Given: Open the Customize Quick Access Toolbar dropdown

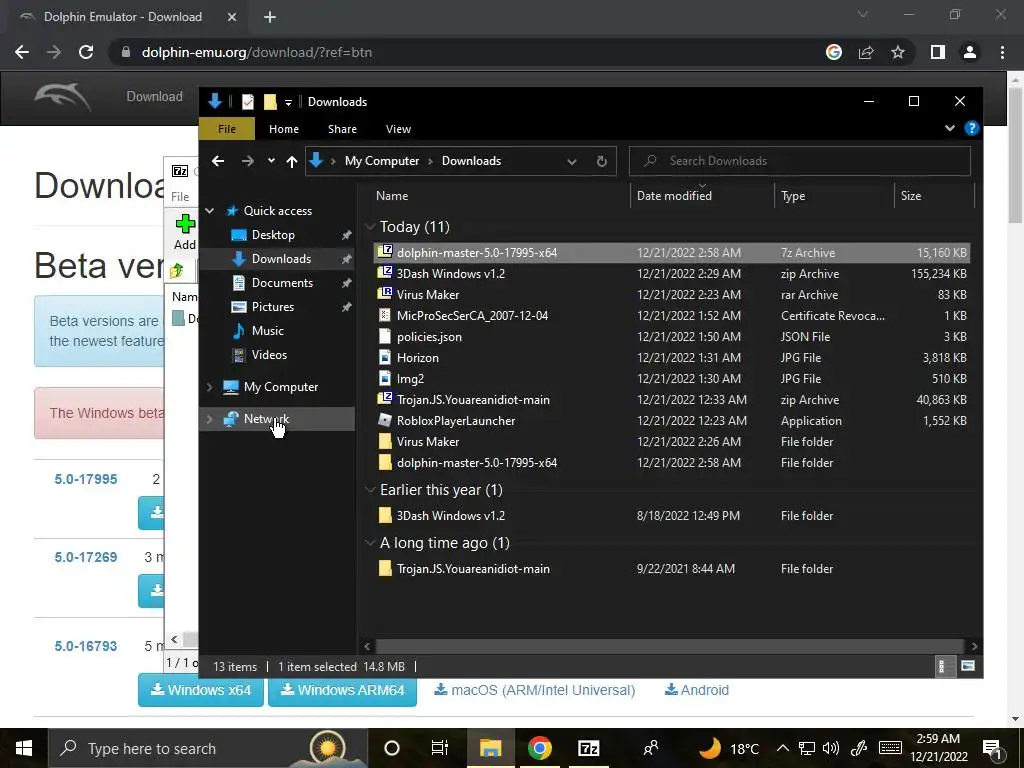Looking at the screenshot, I should 288,103.
